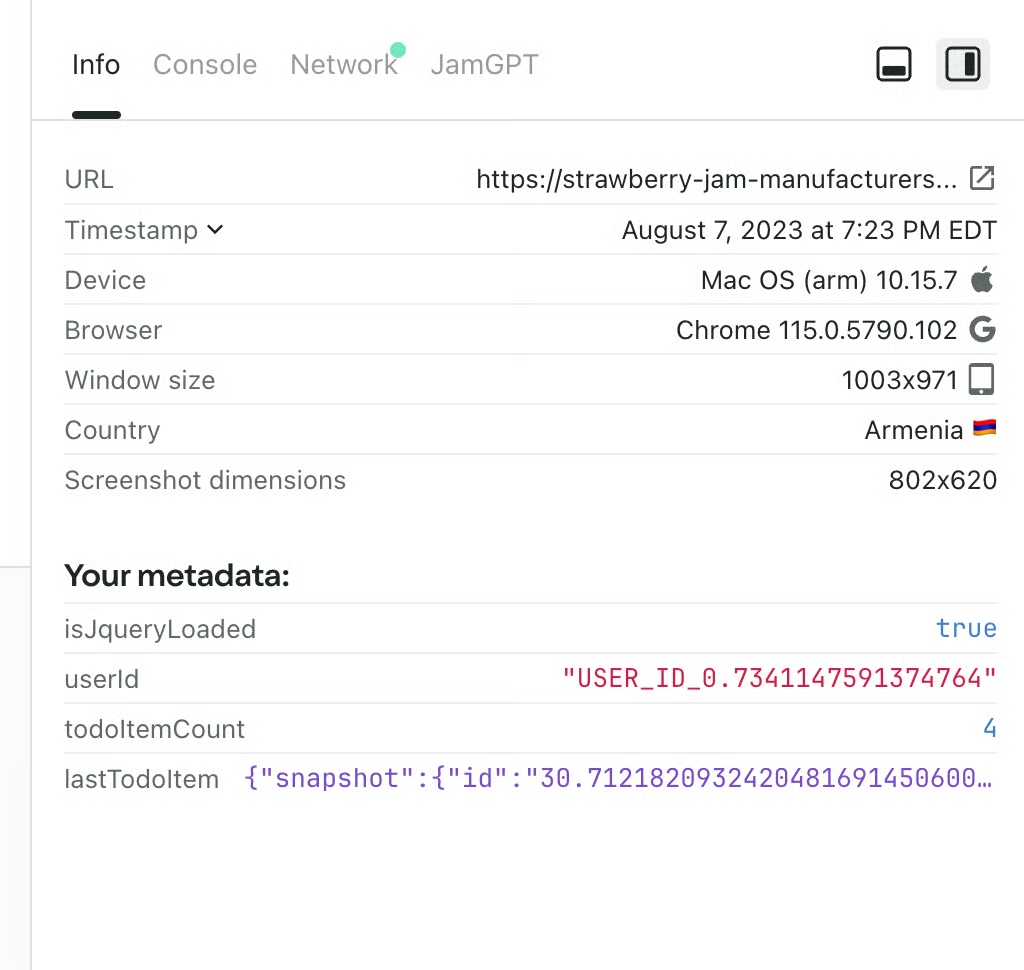Open the strawberry-jam-manufacturers URL link
This screenshot has width=1024, height=970.
(716, 180)
